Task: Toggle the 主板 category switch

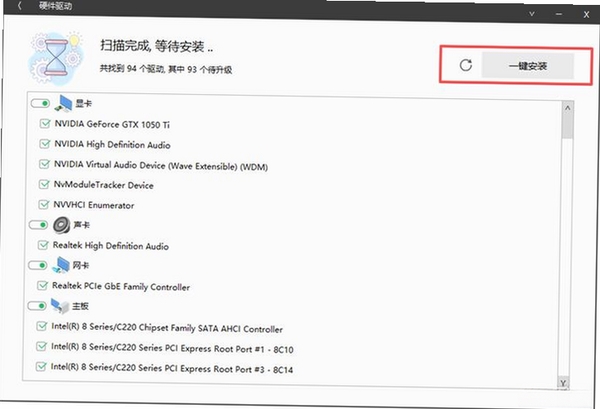Action: 37,306
